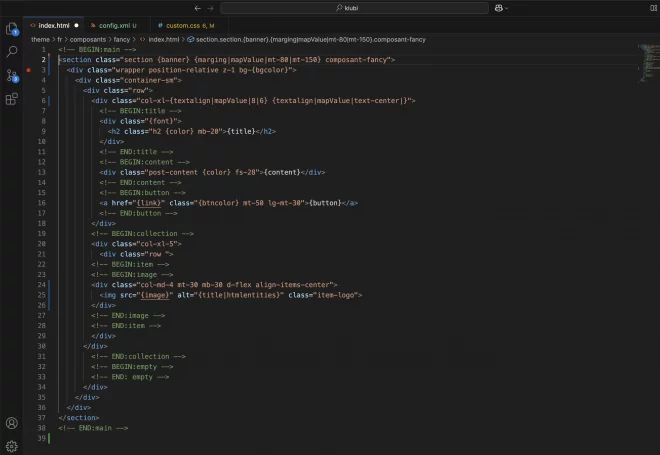Switch to the index.html tab

[53, 26]
